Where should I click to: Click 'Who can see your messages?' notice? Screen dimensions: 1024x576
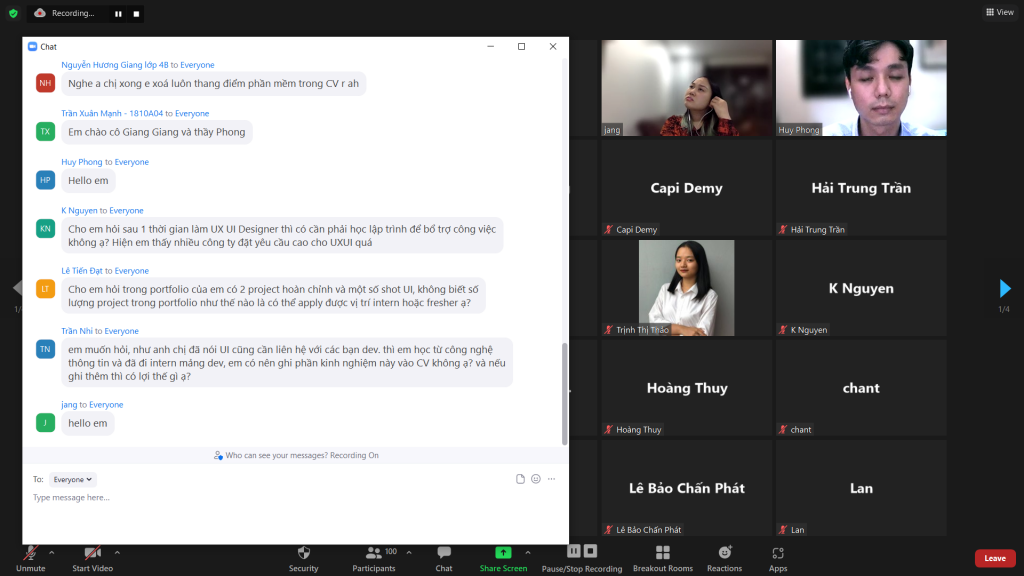pos(296,455)
